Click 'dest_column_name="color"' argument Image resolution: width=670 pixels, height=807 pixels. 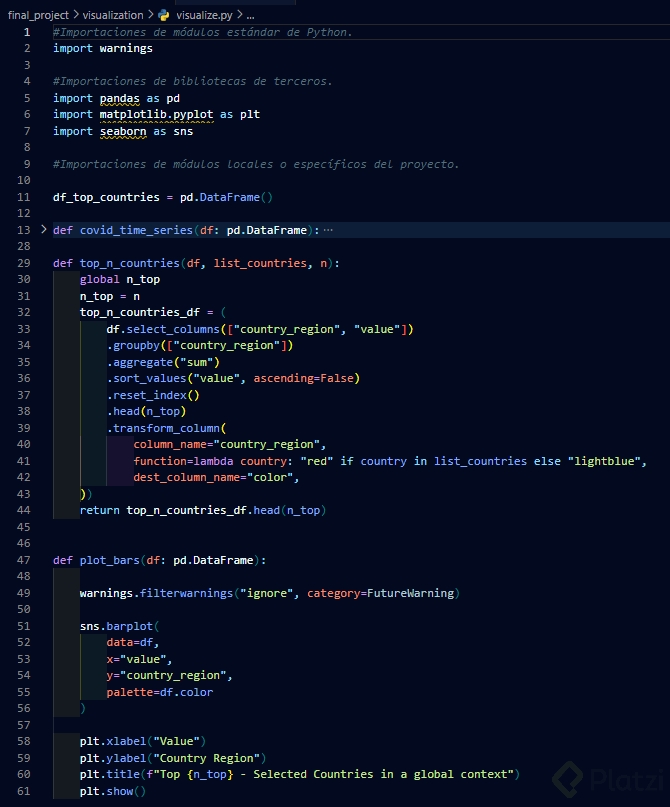point(214,477)
